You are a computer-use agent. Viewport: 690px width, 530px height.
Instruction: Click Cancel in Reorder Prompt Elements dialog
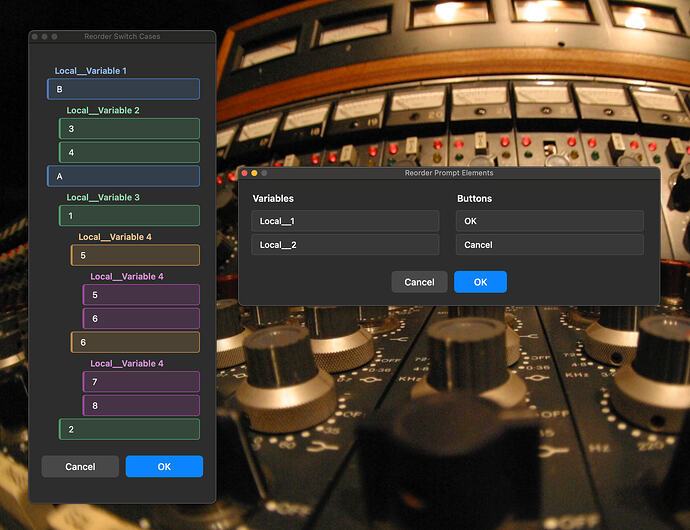tap(419, 282)
